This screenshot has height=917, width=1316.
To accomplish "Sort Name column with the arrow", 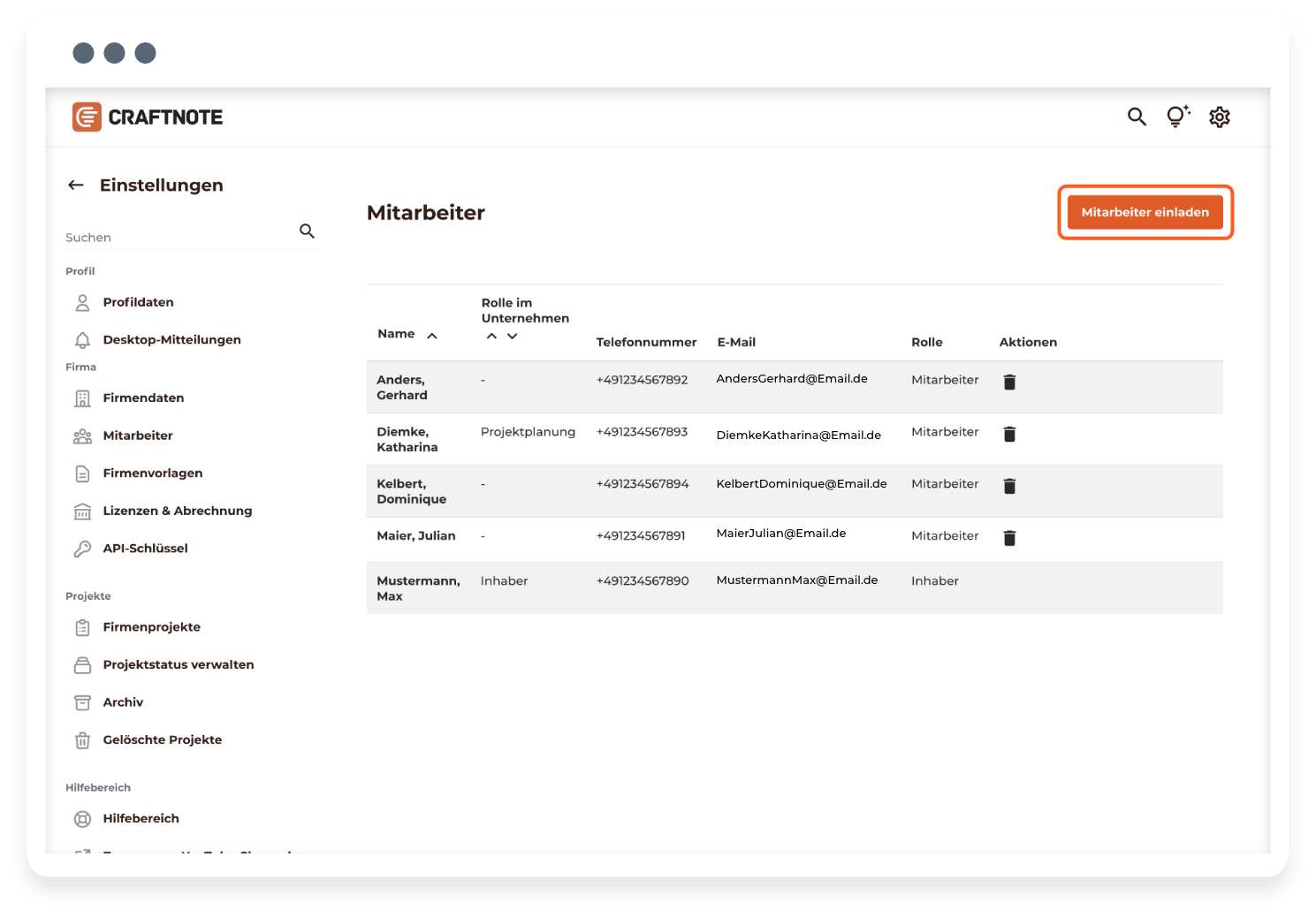I will (x=432, y=336).
